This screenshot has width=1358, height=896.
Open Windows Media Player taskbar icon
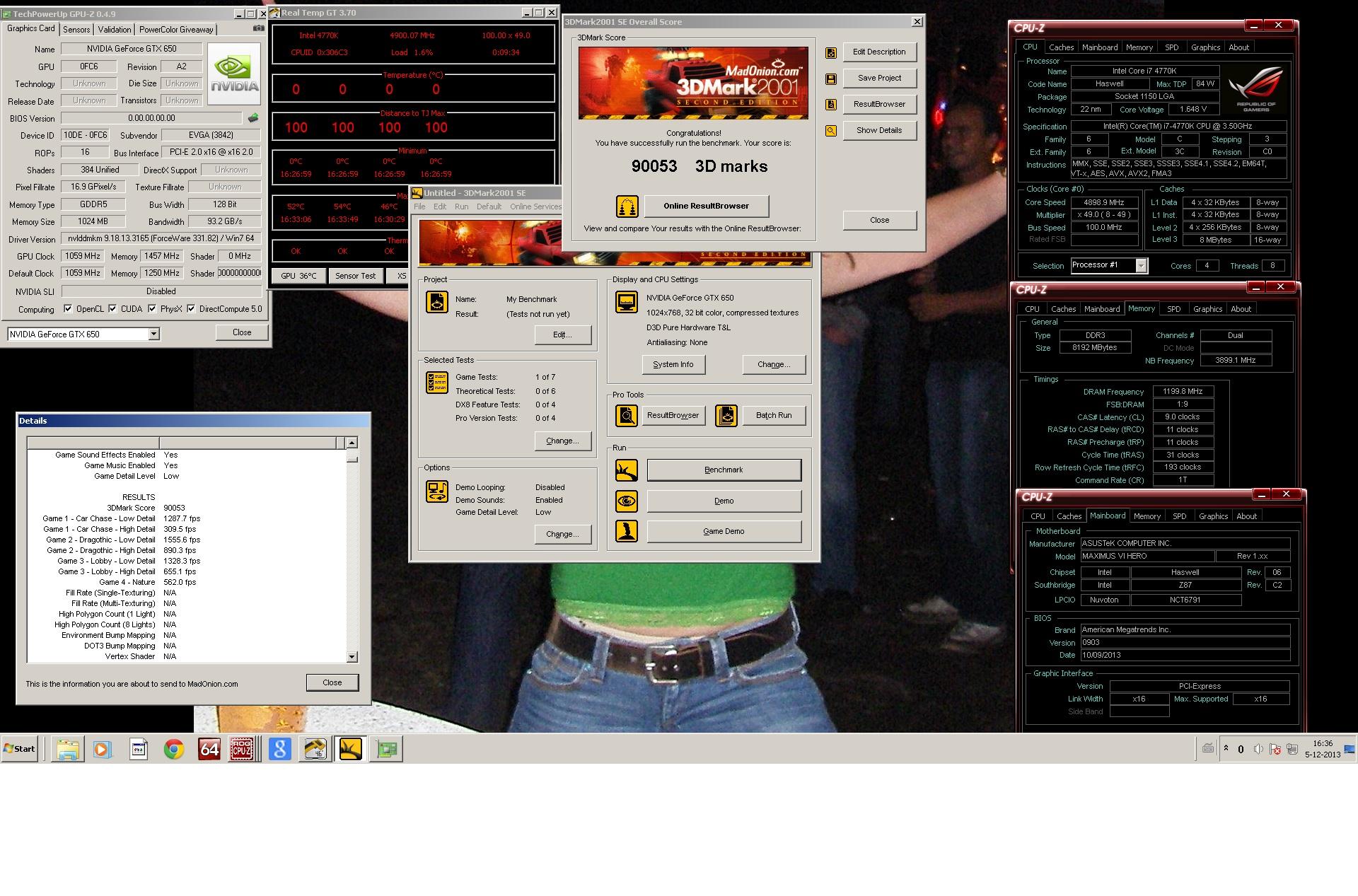(103, 749)
